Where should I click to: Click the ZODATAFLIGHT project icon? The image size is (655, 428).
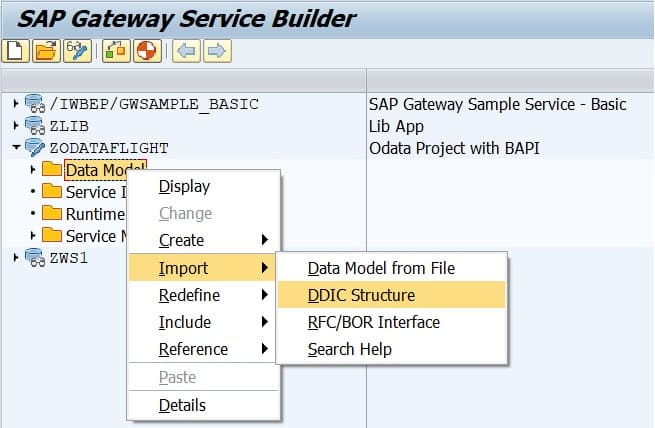tap(35, 148)
